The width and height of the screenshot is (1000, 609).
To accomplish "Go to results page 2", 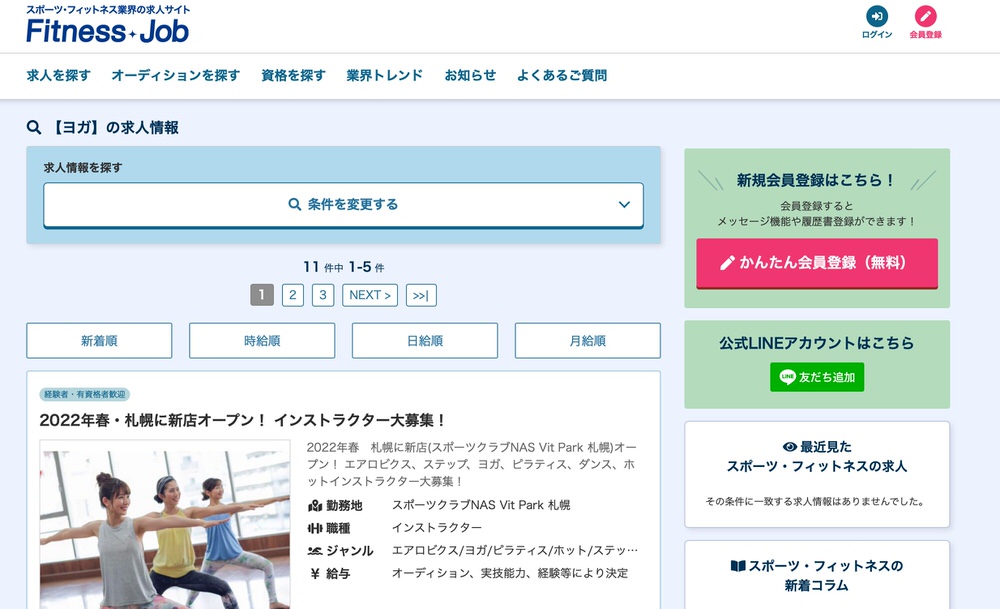I will 292,295.
